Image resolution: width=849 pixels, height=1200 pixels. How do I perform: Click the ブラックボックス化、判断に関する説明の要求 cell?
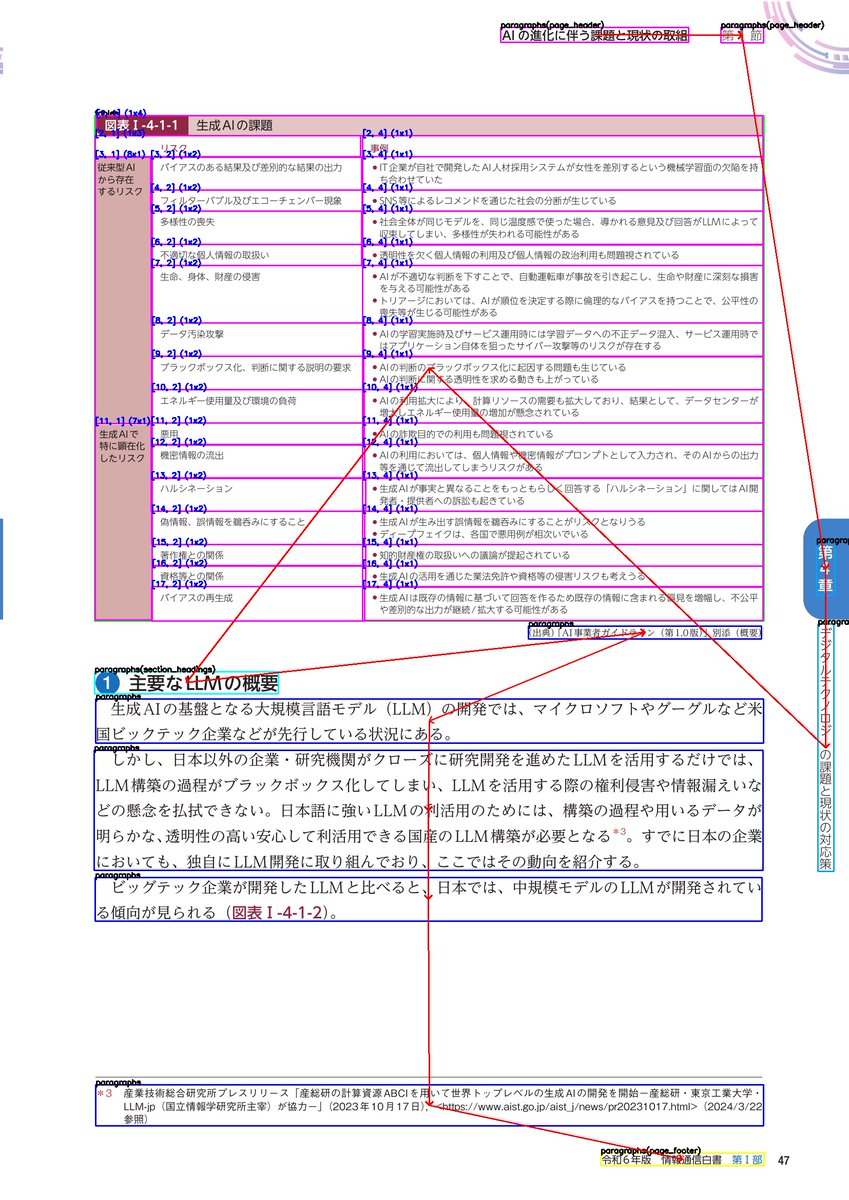256,372
